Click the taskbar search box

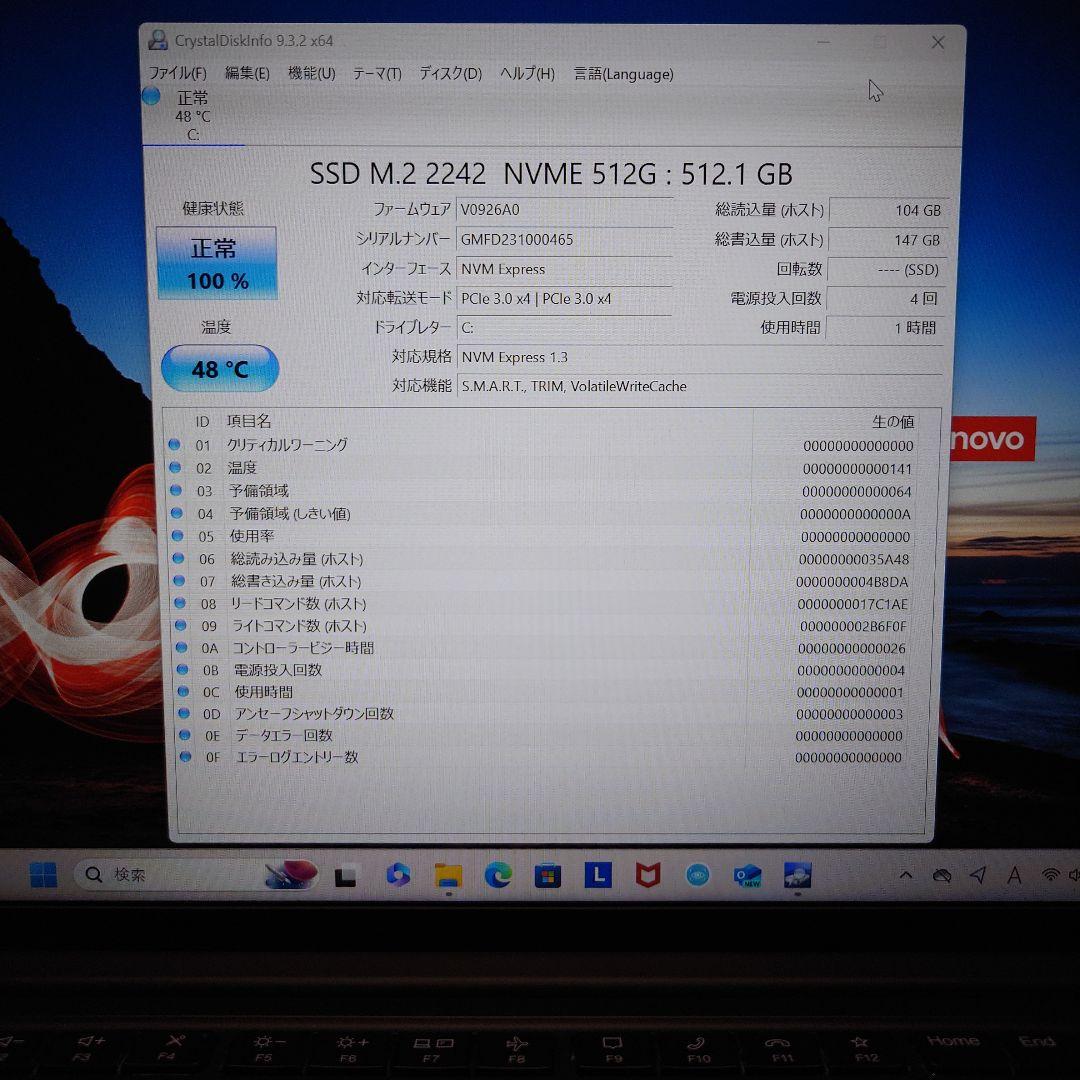point(170,876)
